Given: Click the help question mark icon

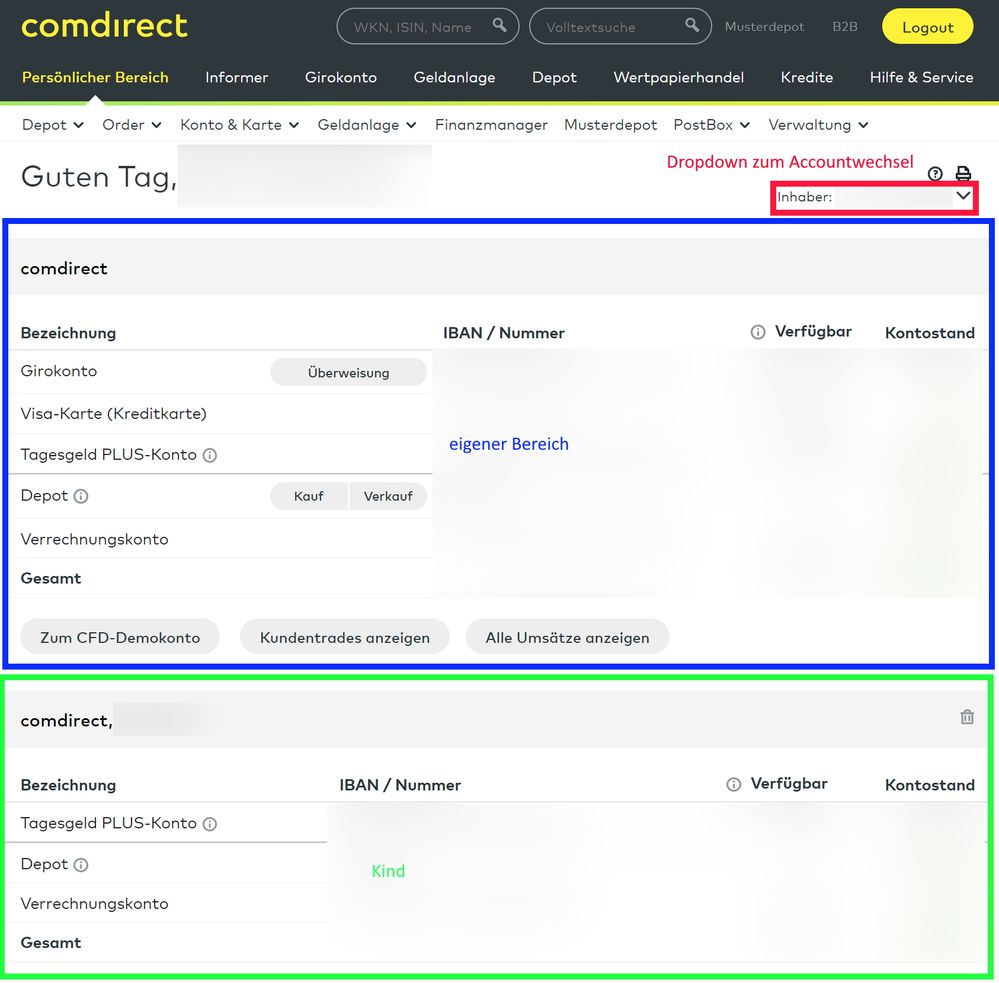Looking at the screenshot, I should (935, 174).
